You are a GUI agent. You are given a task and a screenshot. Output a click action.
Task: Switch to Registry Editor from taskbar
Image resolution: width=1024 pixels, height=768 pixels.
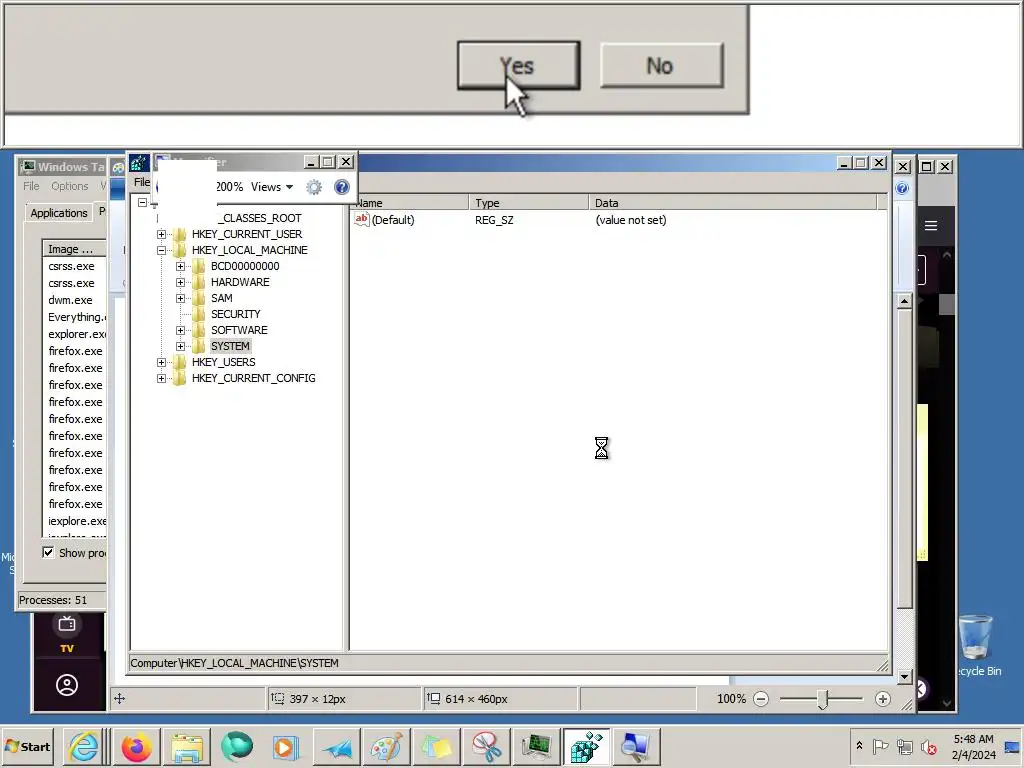(x=586, y=746)
